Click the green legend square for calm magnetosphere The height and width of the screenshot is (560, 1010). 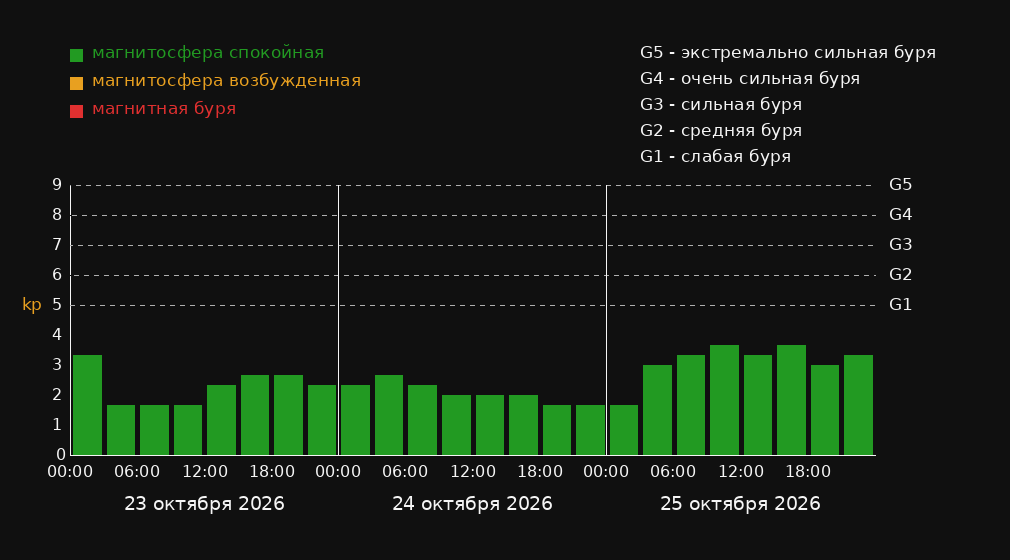click(76, 55)
